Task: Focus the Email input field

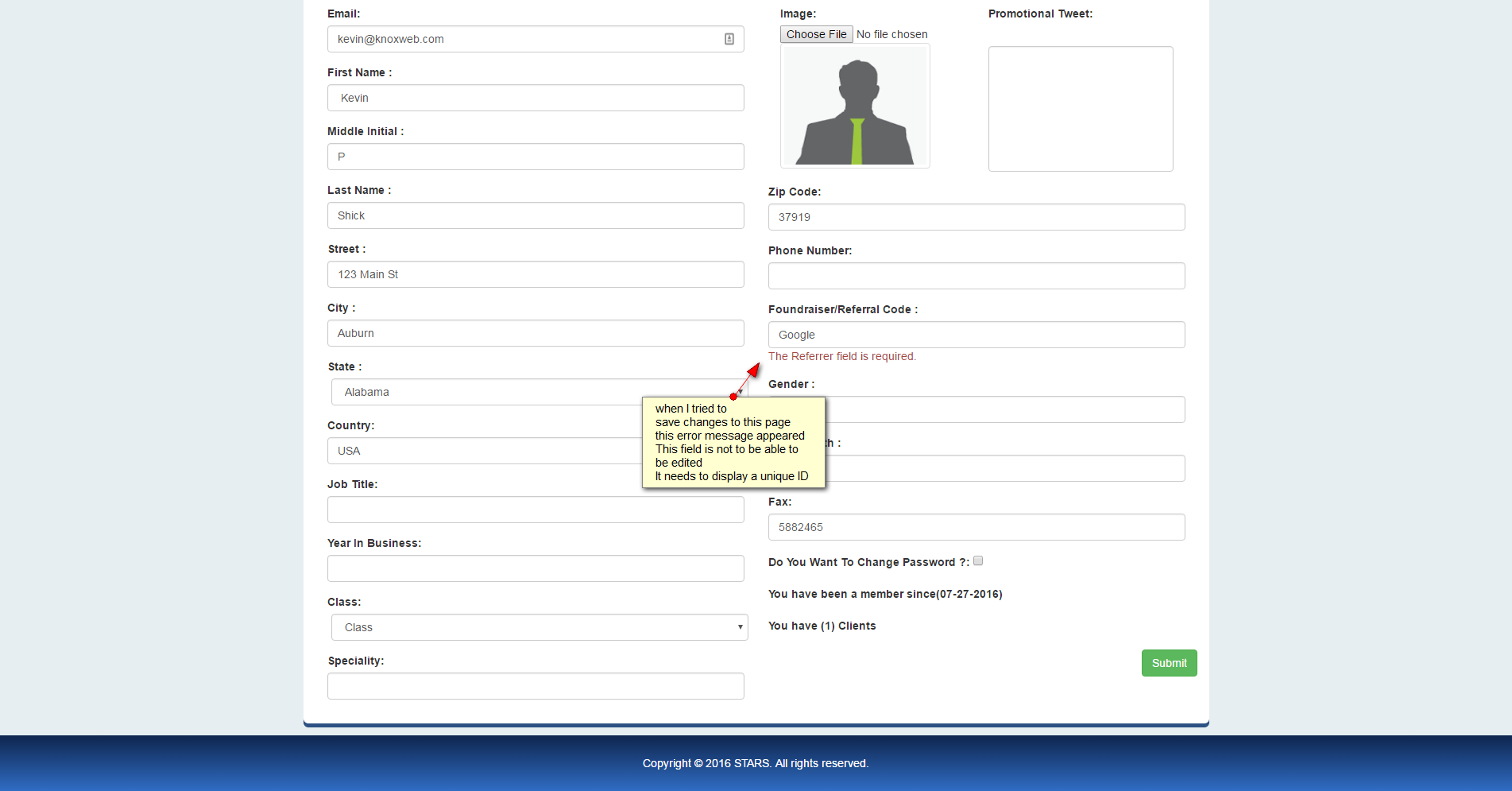Action: pos(536,39)
